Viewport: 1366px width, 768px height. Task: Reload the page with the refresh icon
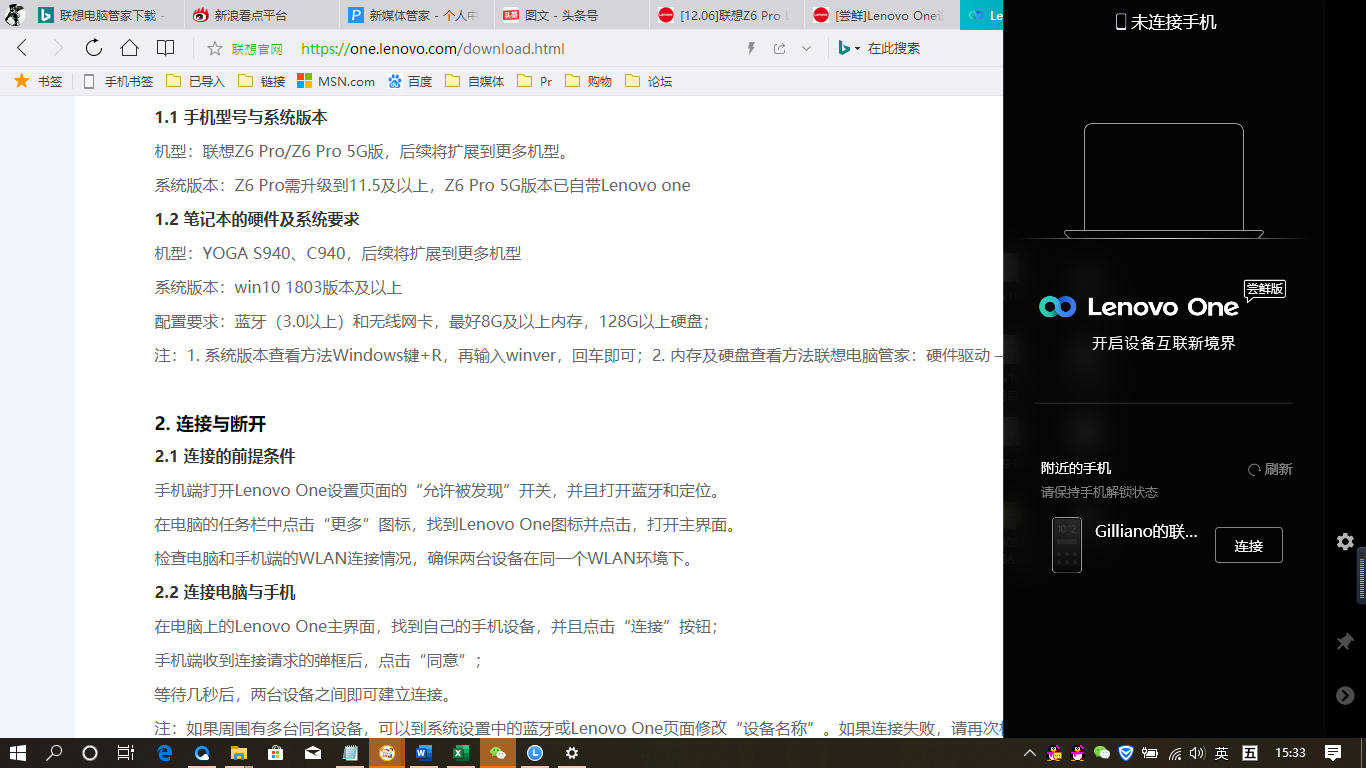point(94,48)
